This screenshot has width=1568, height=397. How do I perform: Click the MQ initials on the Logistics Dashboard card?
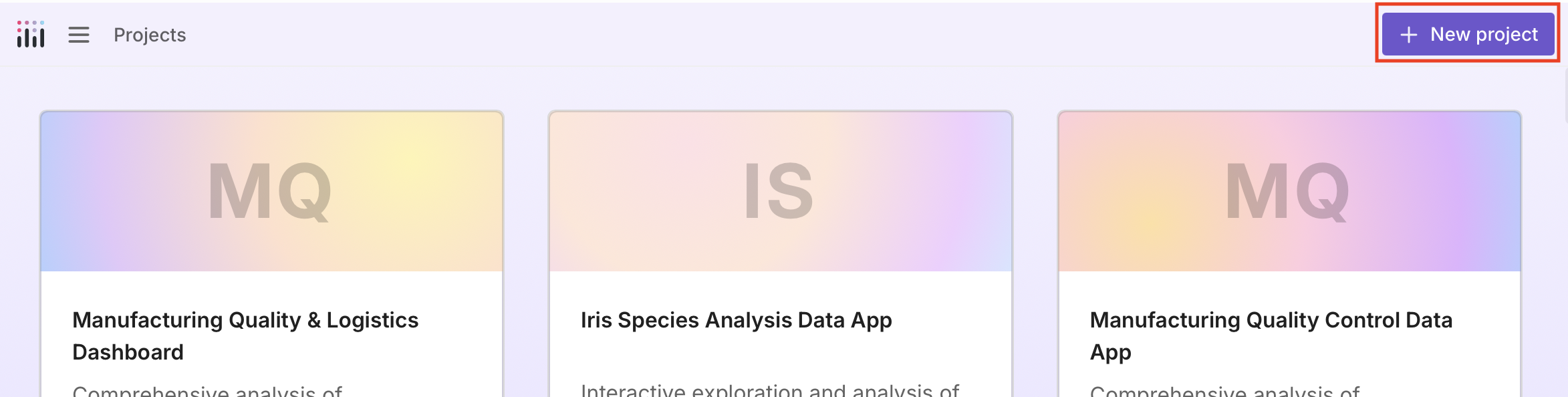[x=270, y=192]
